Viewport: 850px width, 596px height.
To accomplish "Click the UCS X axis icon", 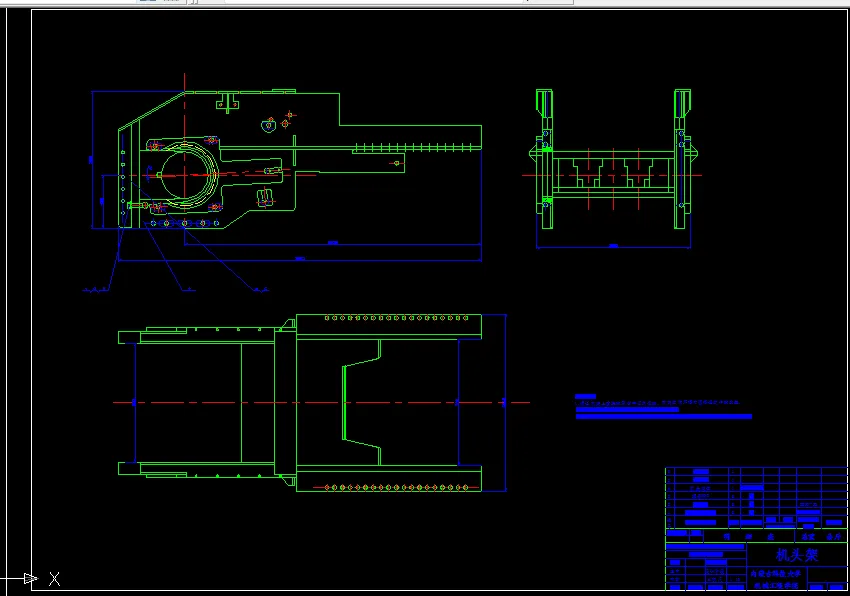I will (x=54, y=579).
